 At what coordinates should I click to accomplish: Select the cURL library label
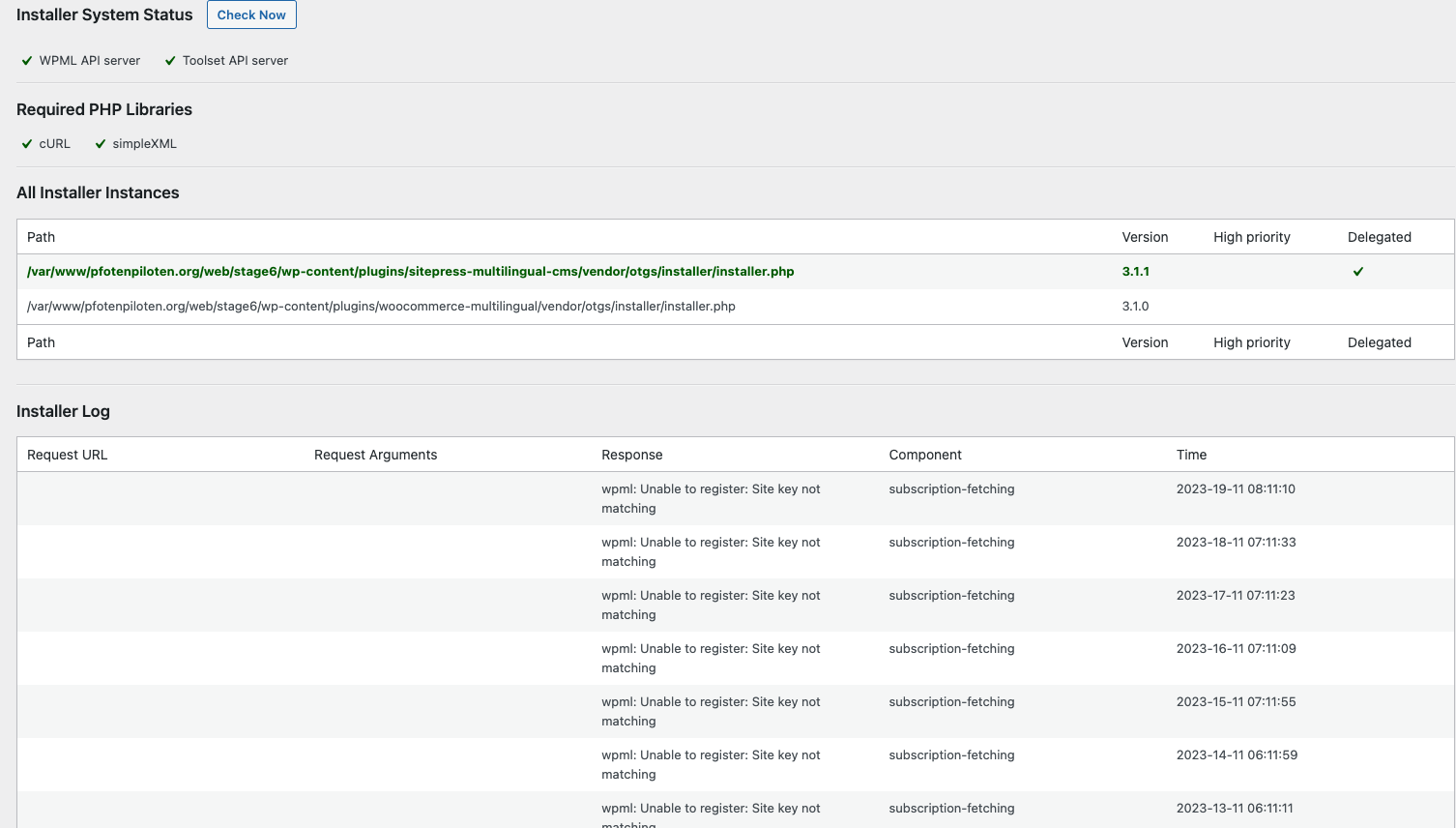coord(55,143)
